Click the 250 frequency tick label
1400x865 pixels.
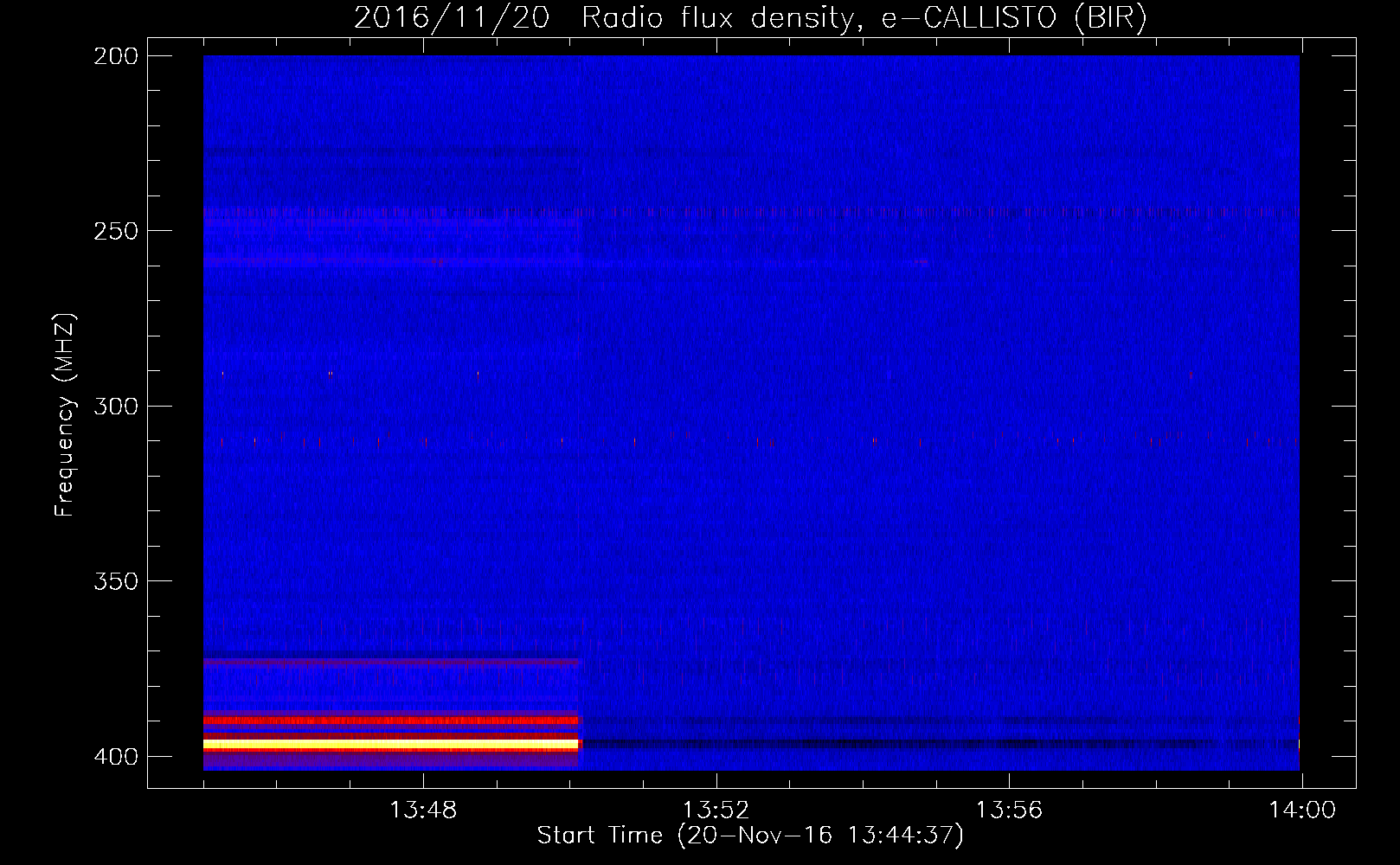(x=116, y=231)
